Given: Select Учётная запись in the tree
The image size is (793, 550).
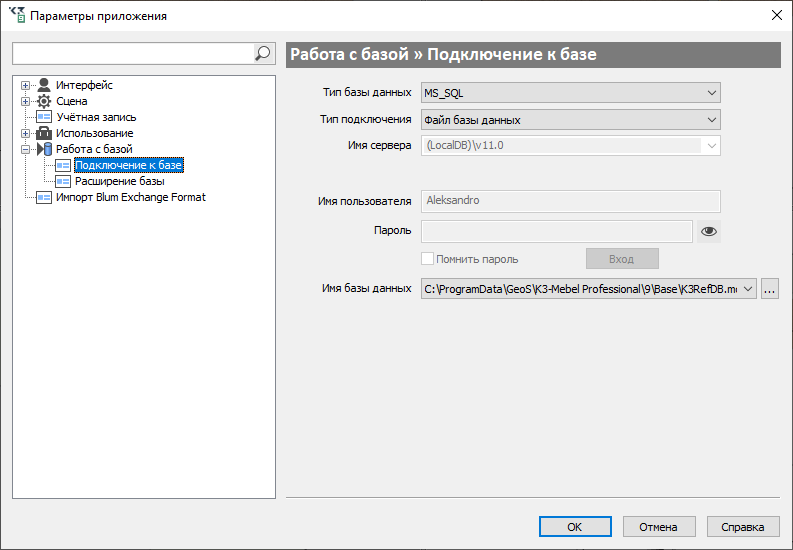Looking at the screenshot, I should (96, 117).
